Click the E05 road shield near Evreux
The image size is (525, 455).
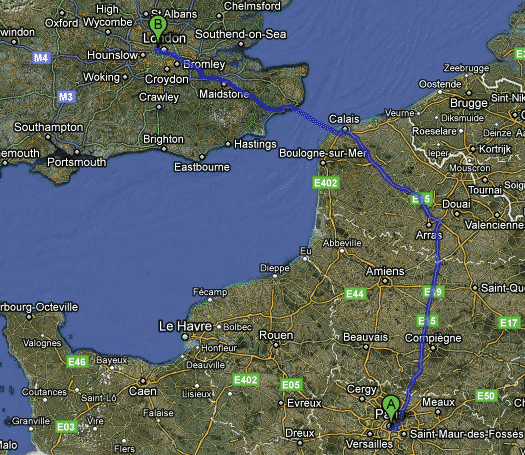[x=291, y=385]
